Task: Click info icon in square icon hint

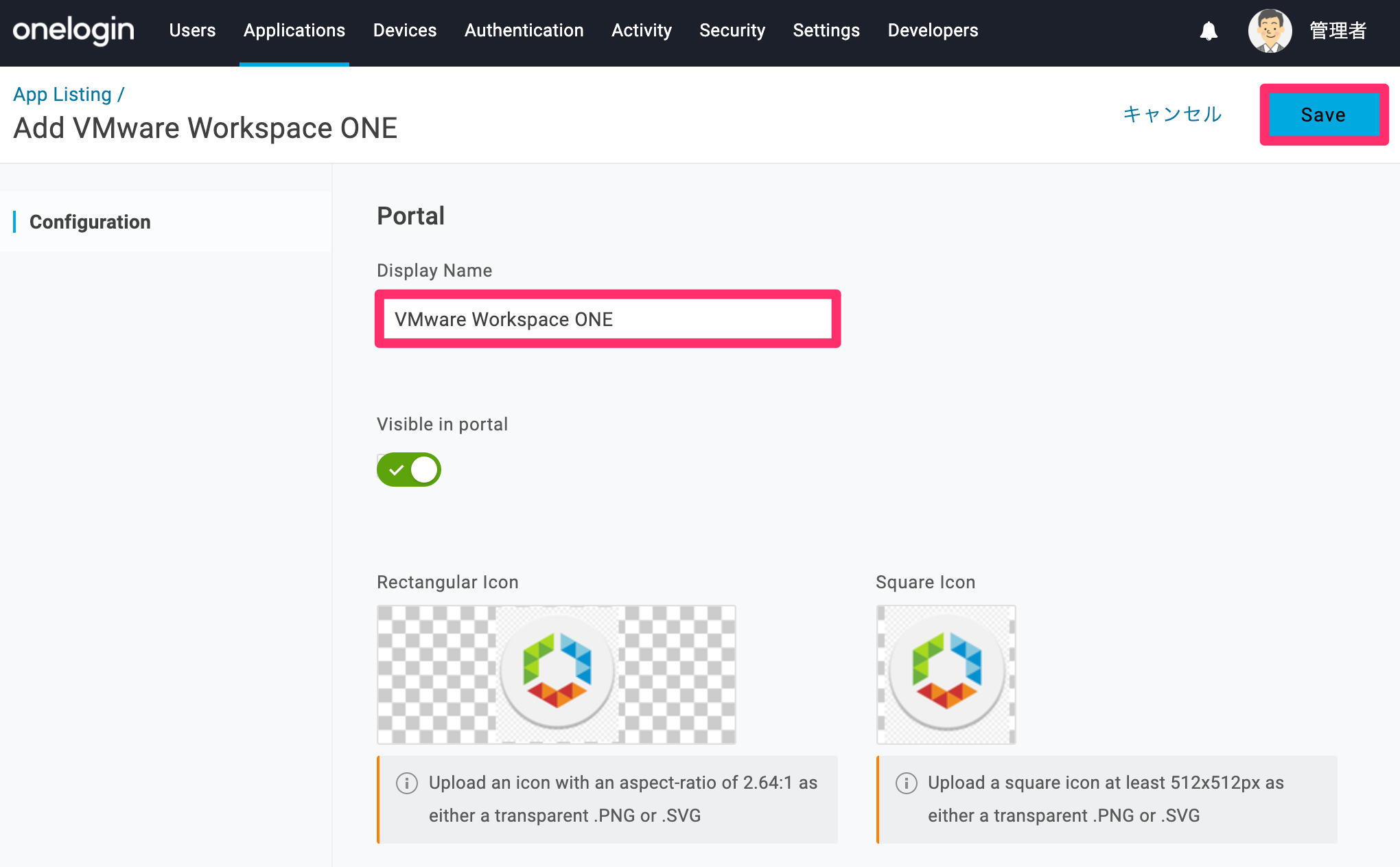Action: [906, 783]
